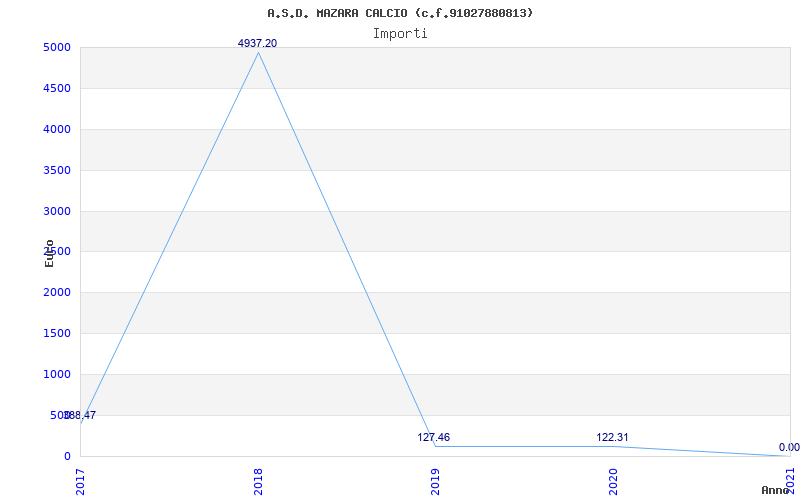Select the 127.46 data label

(x=434, y=437)
